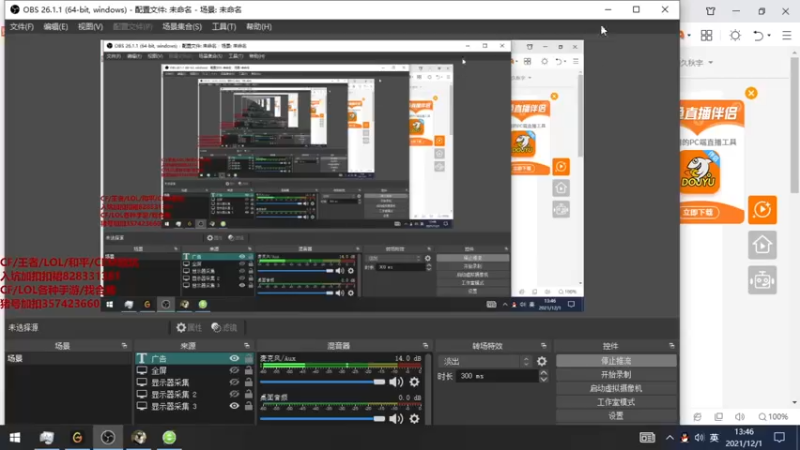Screen dimensions: 800x450
Task: Toggle lock for 广告 source
Action: tap(248, 358)
